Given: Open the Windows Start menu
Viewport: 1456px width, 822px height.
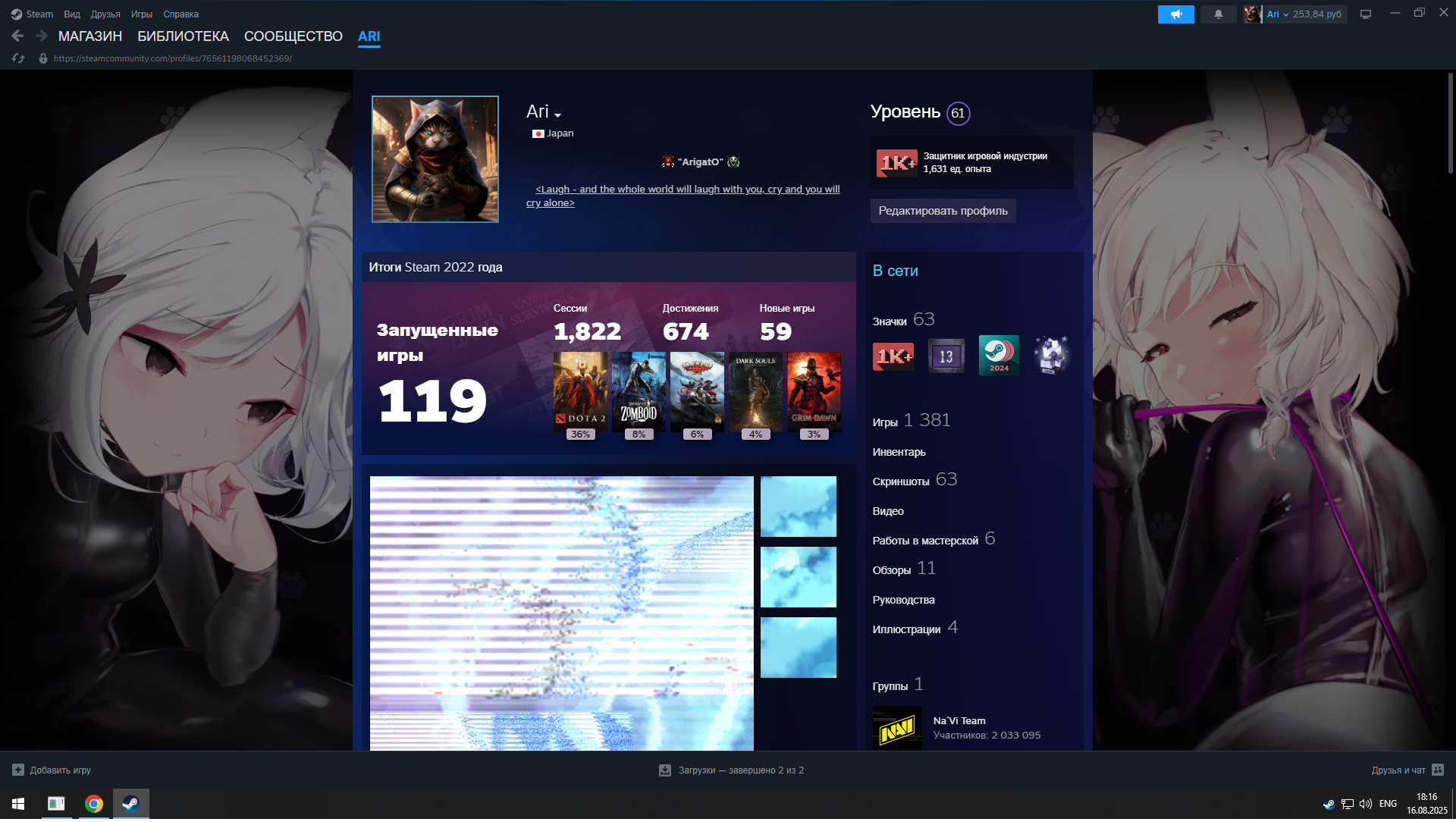Looking at the screenshot, I should (x=18, y=804).
